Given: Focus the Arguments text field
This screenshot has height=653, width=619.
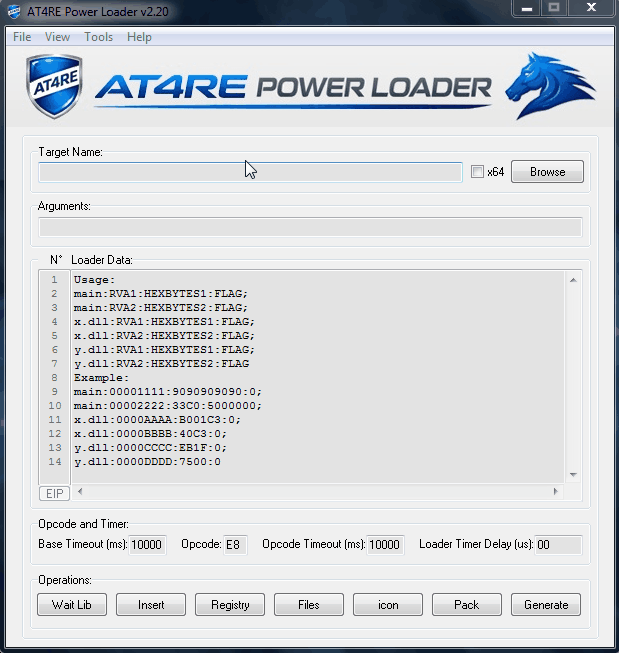Looking at the screenshot, I should pos(310,227).
